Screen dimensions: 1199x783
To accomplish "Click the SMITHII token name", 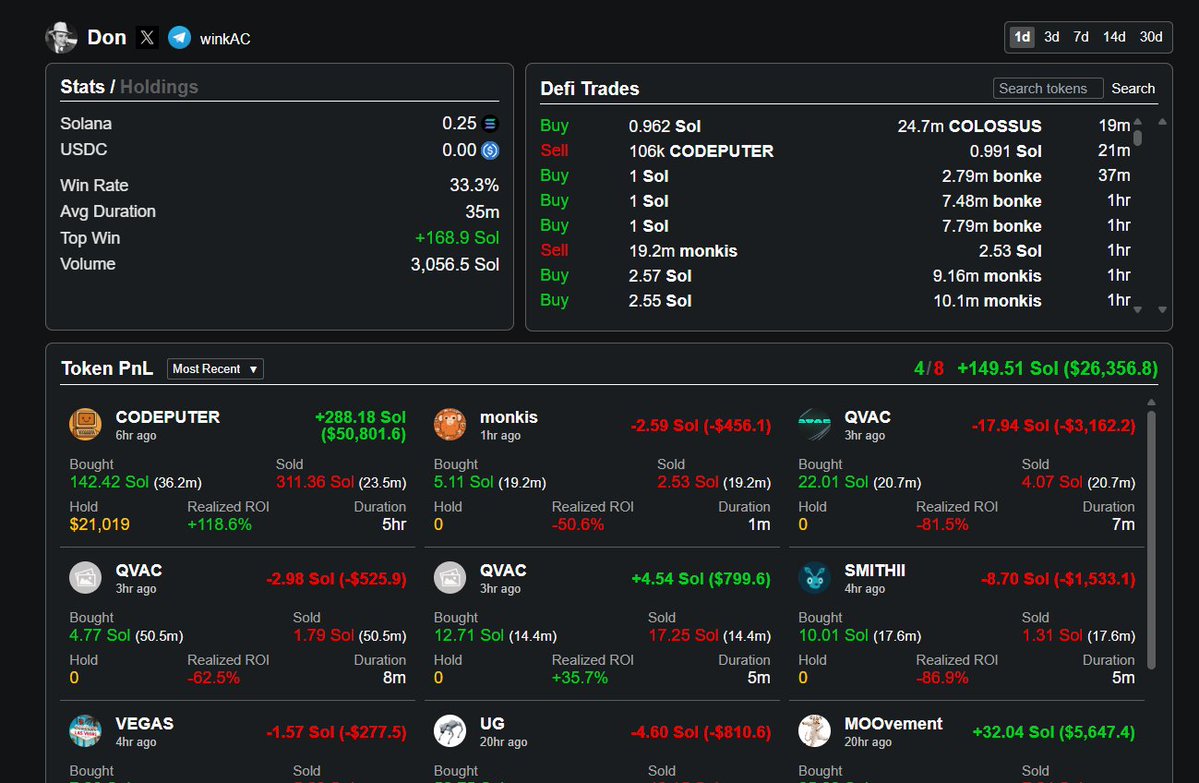I will pyautogui.click(x=875, y=570).
